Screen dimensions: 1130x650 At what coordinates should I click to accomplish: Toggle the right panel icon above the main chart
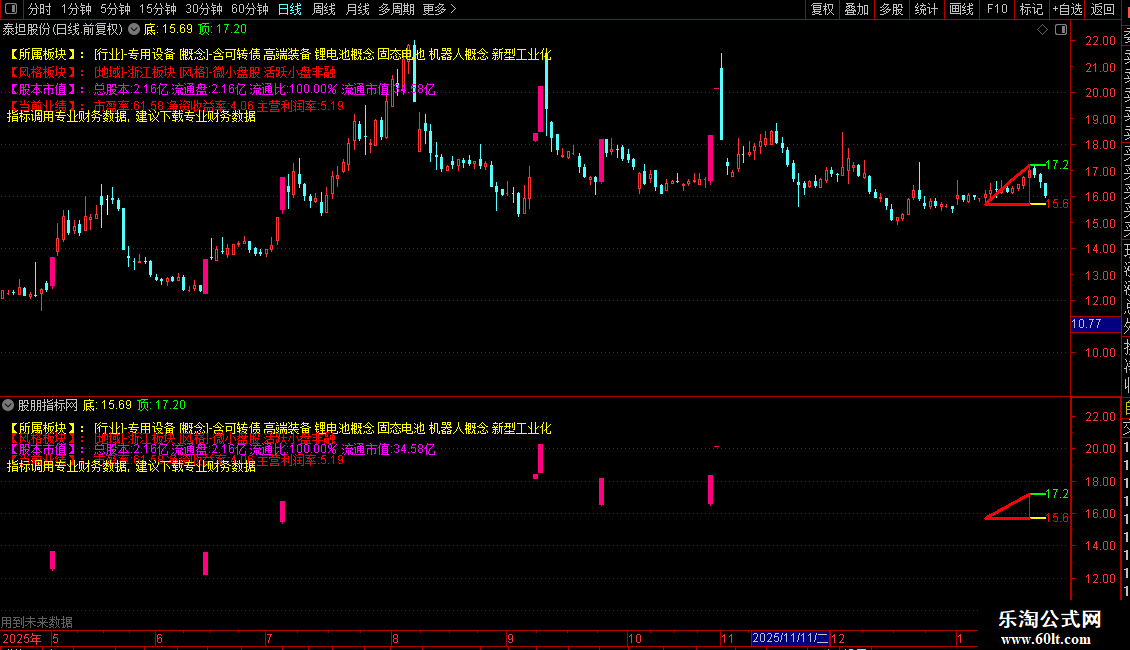[1061, 30]
